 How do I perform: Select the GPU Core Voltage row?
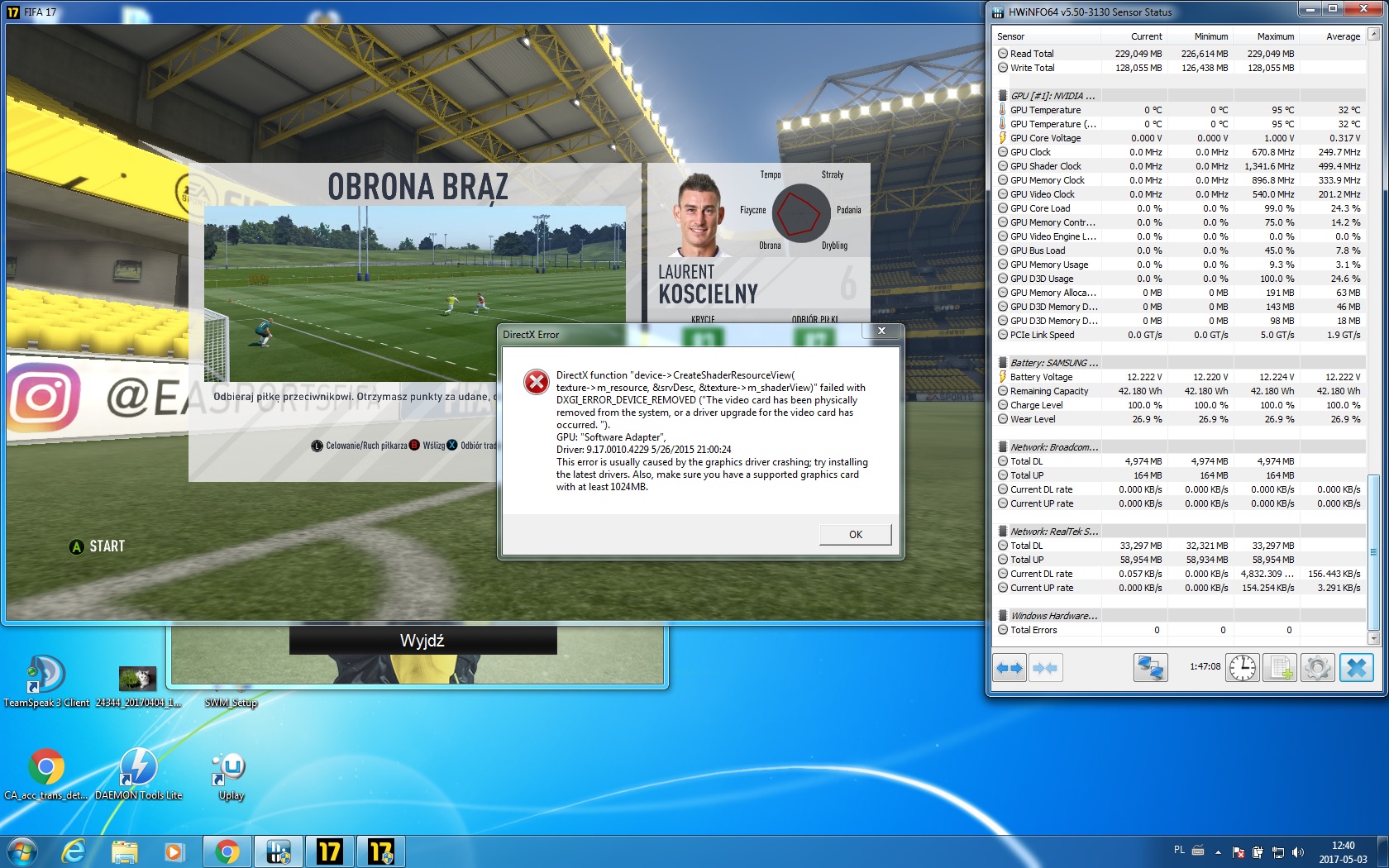pyautogui.click(x=1180, y=138)
